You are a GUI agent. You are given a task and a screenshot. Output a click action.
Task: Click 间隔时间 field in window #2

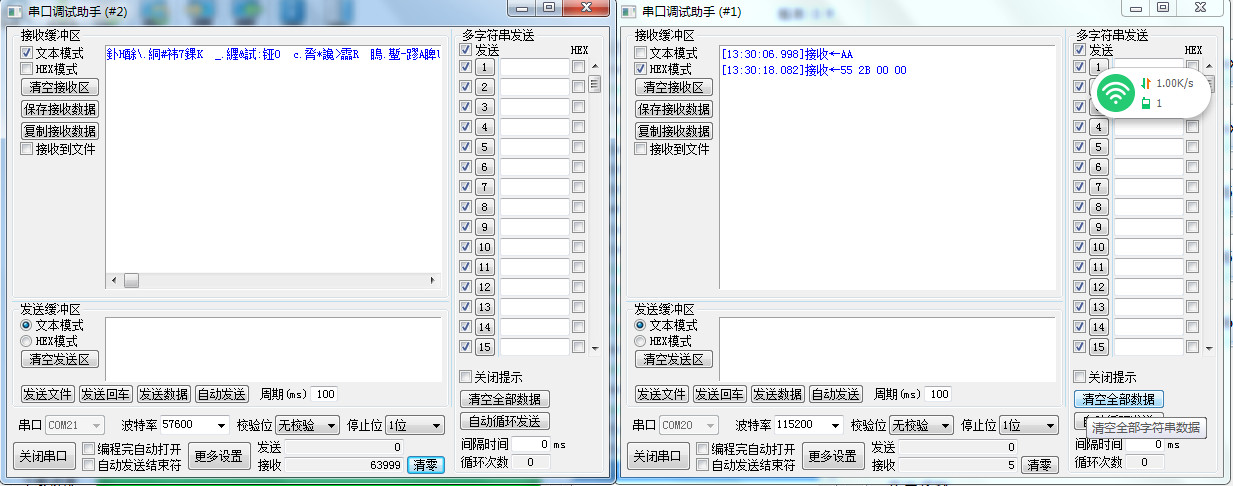coord(529,444)
